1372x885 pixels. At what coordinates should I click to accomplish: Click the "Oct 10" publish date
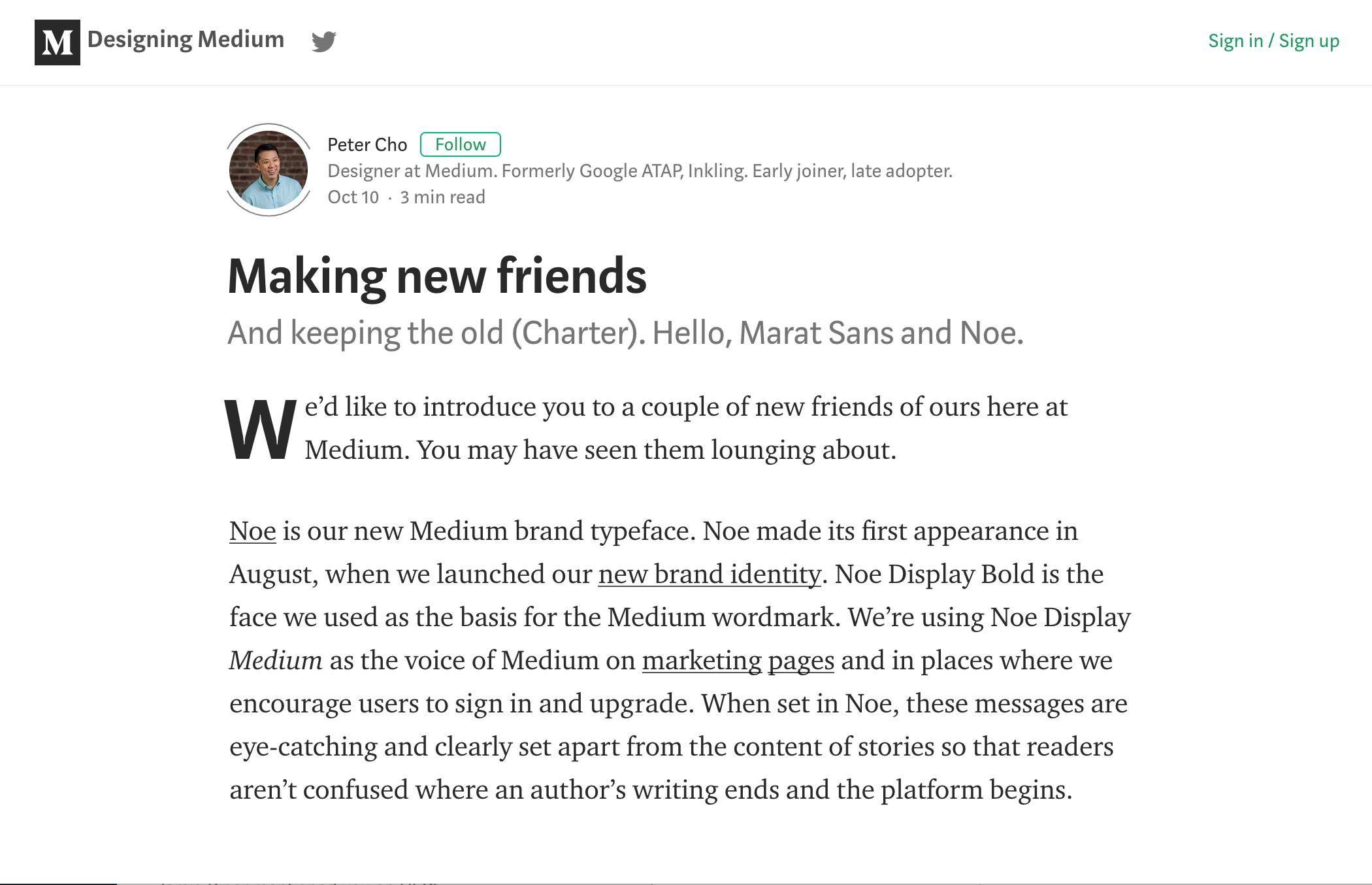(353, 196)
